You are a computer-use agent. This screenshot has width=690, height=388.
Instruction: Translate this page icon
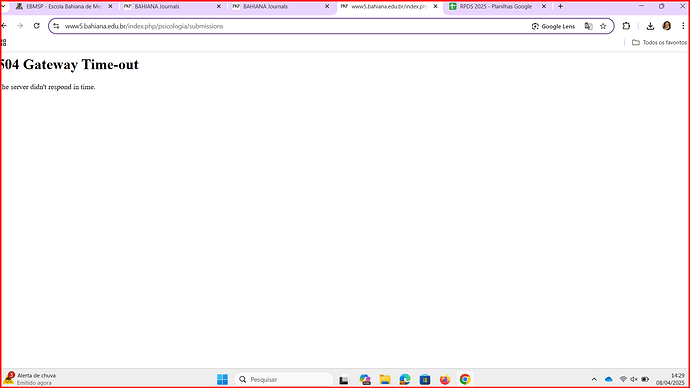[588, 26]
